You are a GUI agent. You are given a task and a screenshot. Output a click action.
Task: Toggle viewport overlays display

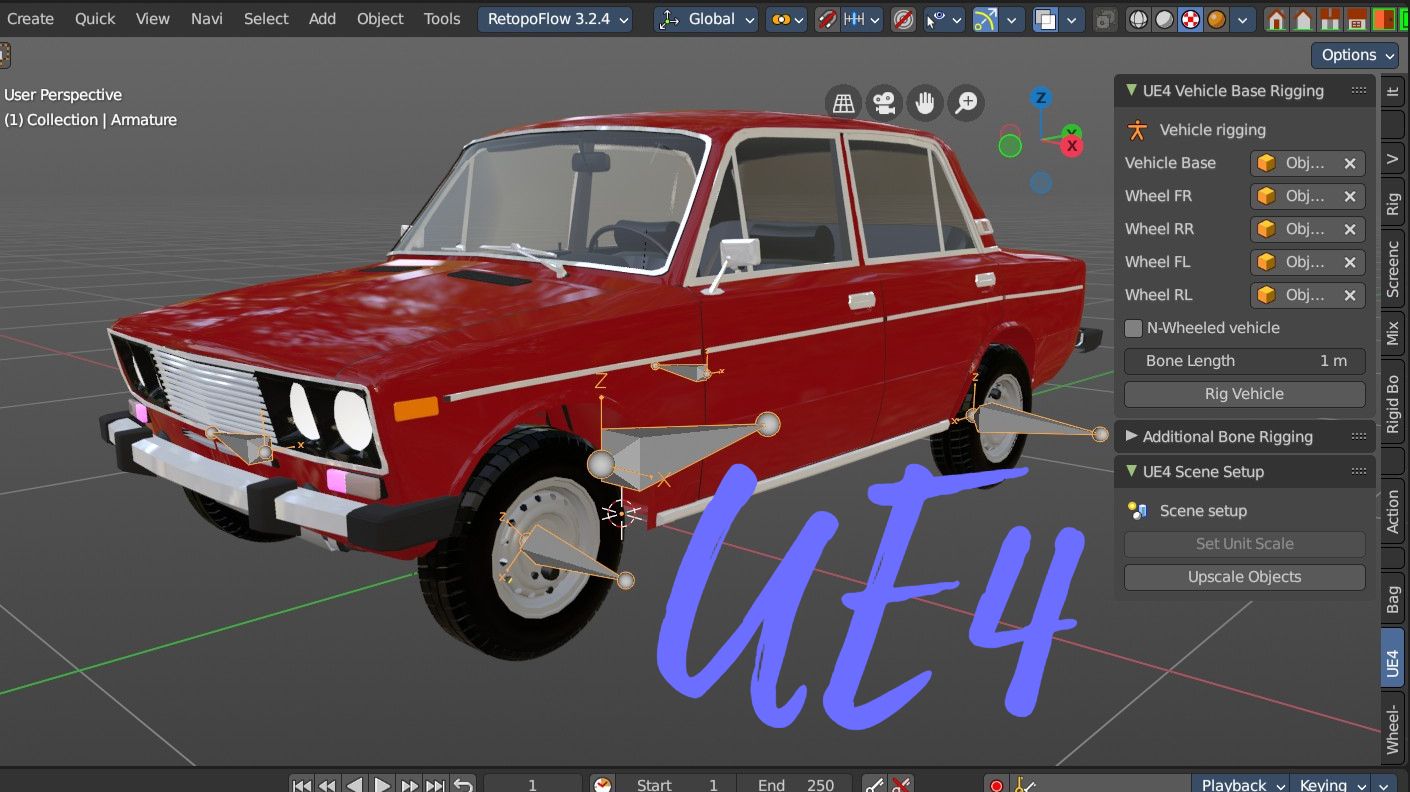point(1045,19)
